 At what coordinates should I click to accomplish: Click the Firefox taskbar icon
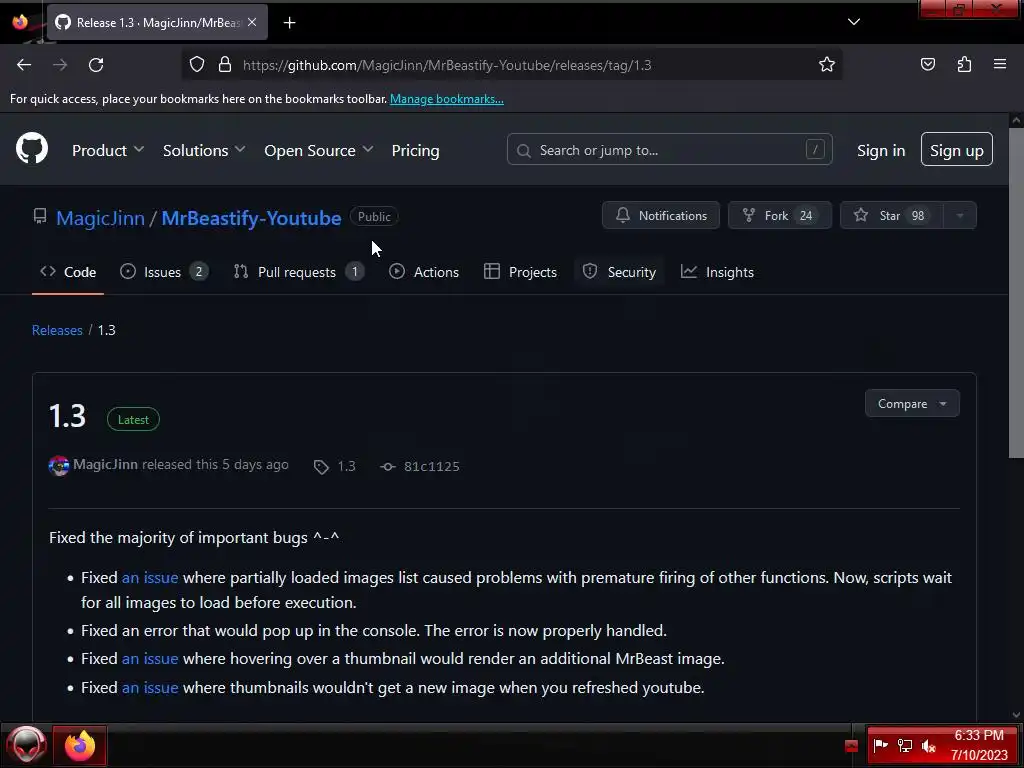[80, 745]
